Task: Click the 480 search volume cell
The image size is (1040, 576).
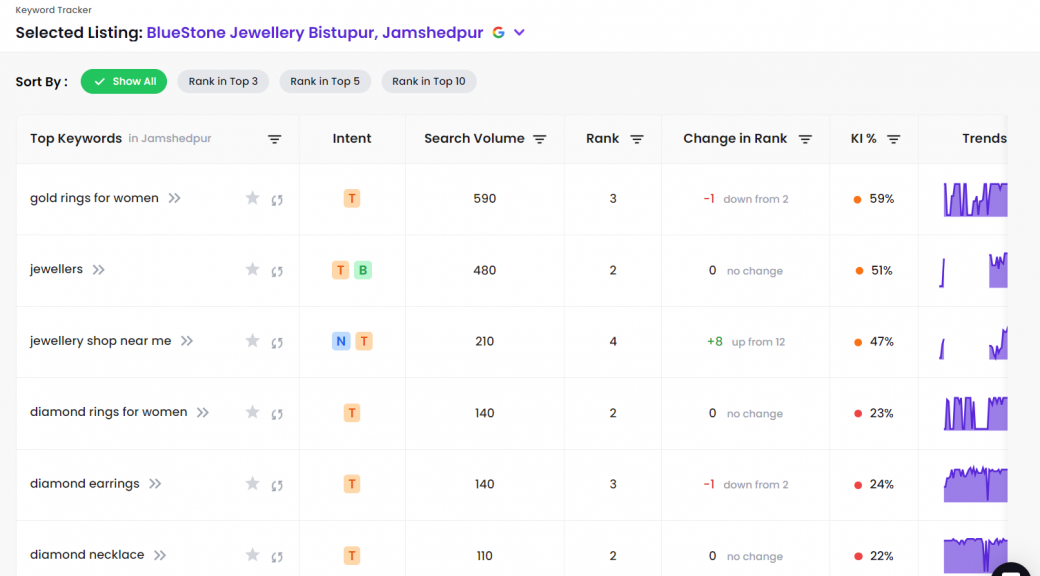Action: pyautogui.click(x=485, y=270)
